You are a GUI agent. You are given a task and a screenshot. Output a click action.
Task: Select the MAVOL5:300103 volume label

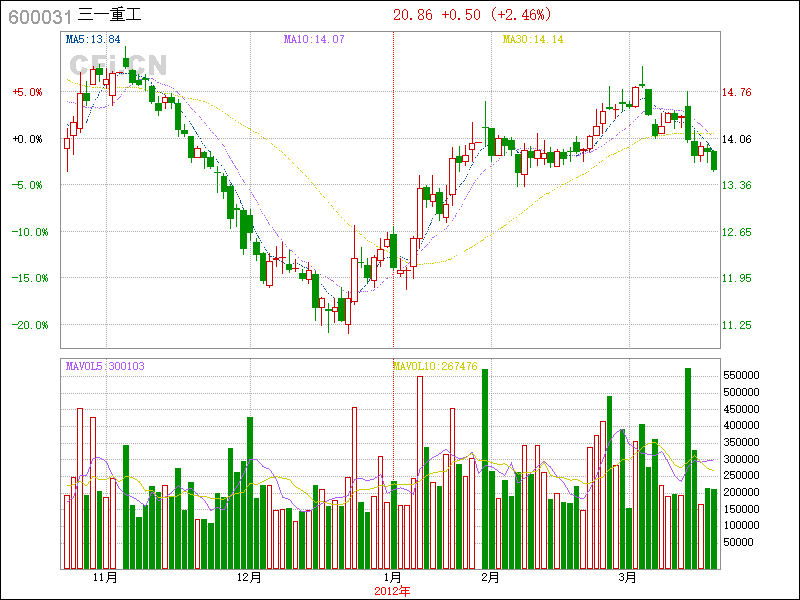[104, 366]
